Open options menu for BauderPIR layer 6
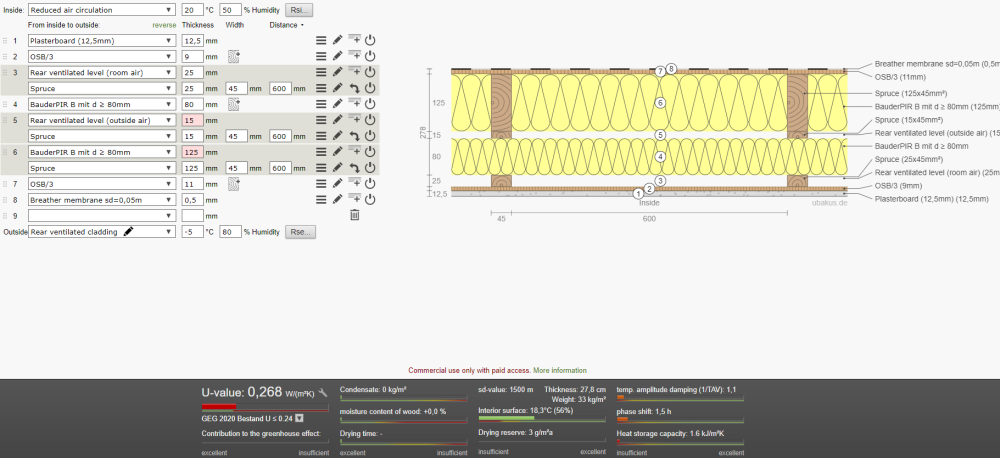 tap(321, 152)
